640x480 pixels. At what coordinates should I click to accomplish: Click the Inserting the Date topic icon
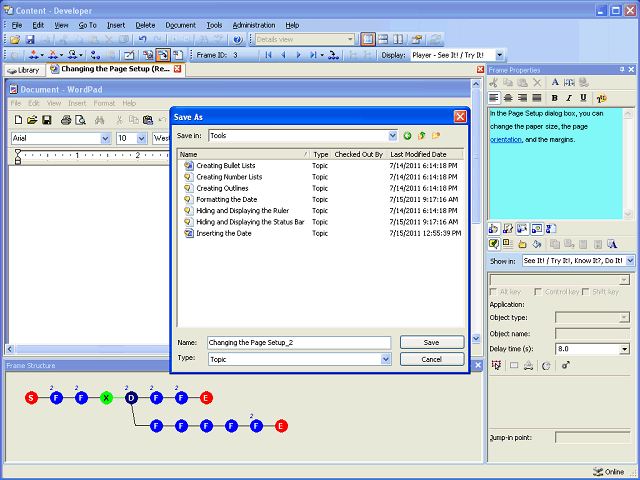tap(189, 233)
